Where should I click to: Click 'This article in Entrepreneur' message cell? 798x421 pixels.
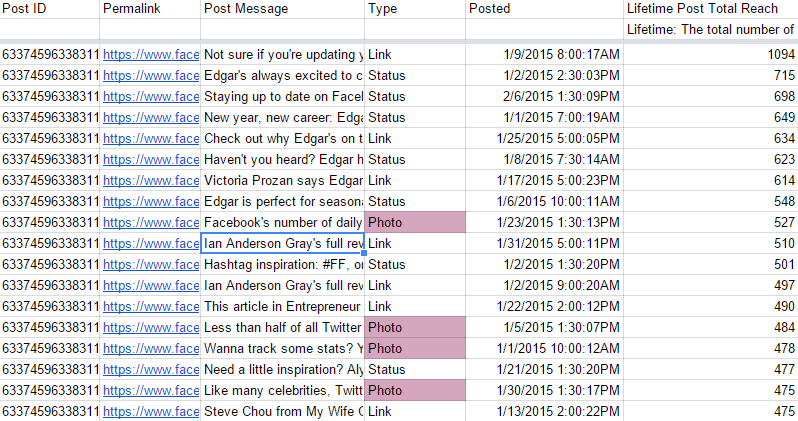click(x=282, y=306)
